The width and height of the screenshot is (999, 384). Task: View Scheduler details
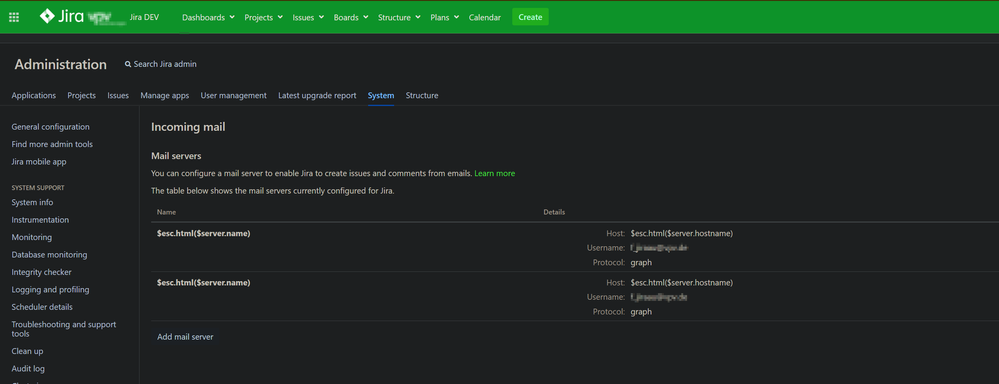pos(42,307)
